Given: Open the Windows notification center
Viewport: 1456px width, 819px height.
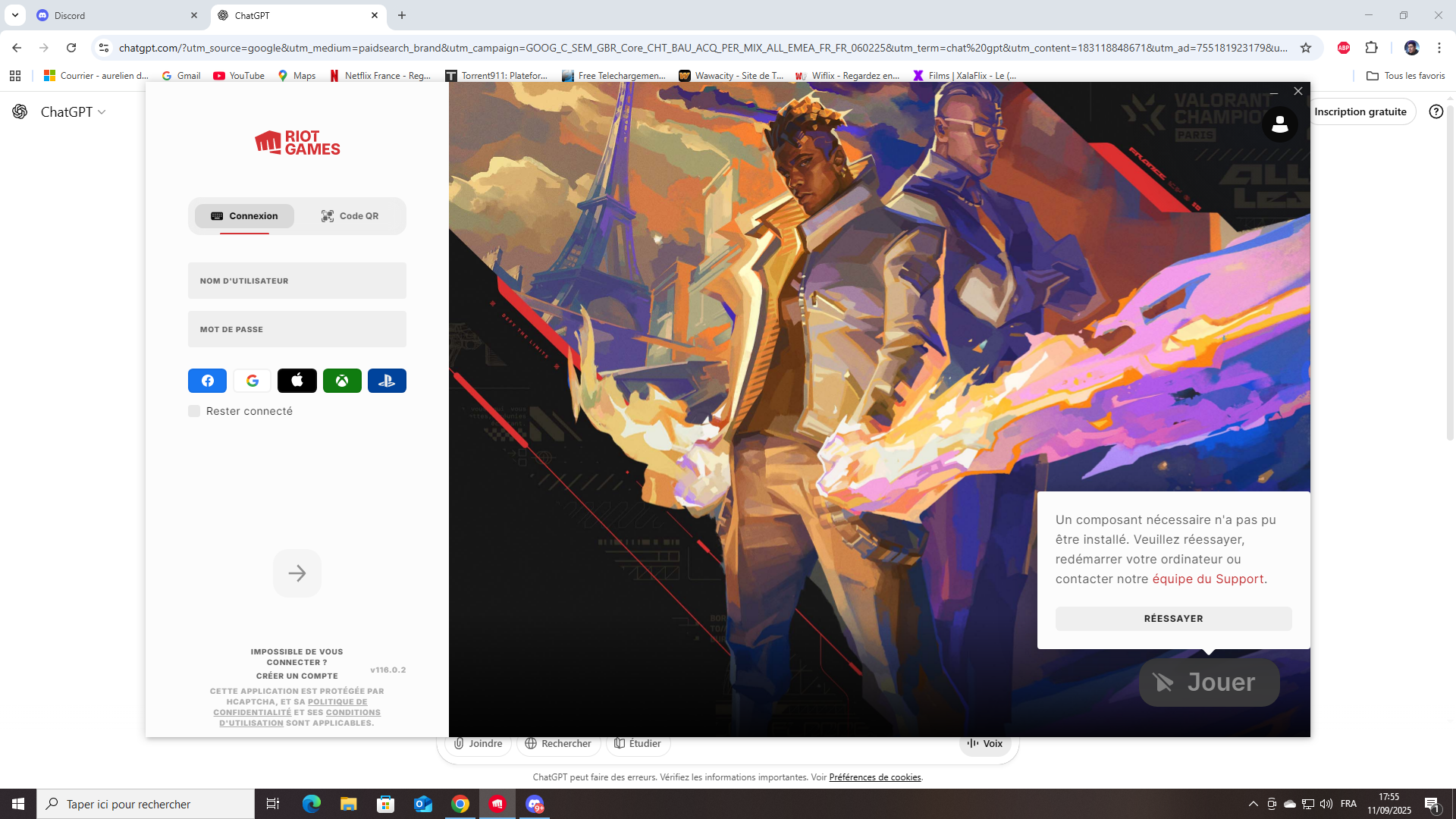Looking at the screenshot, I should click(x=1432, y=804).
